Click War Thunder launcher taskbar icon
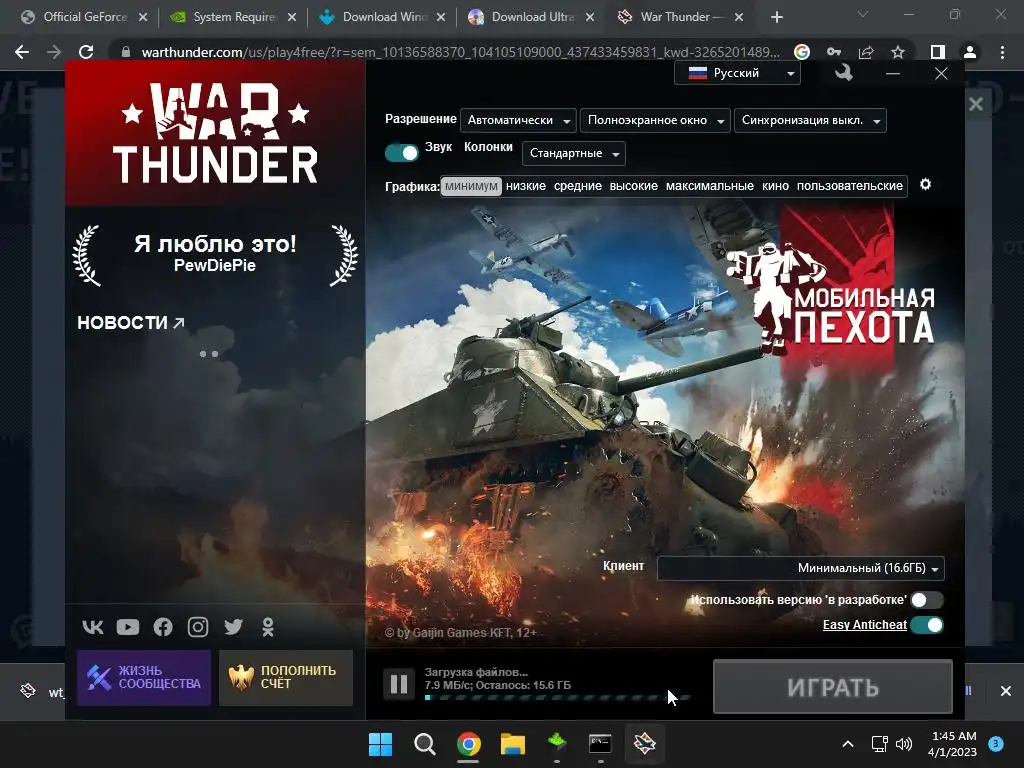 (644, 743)
